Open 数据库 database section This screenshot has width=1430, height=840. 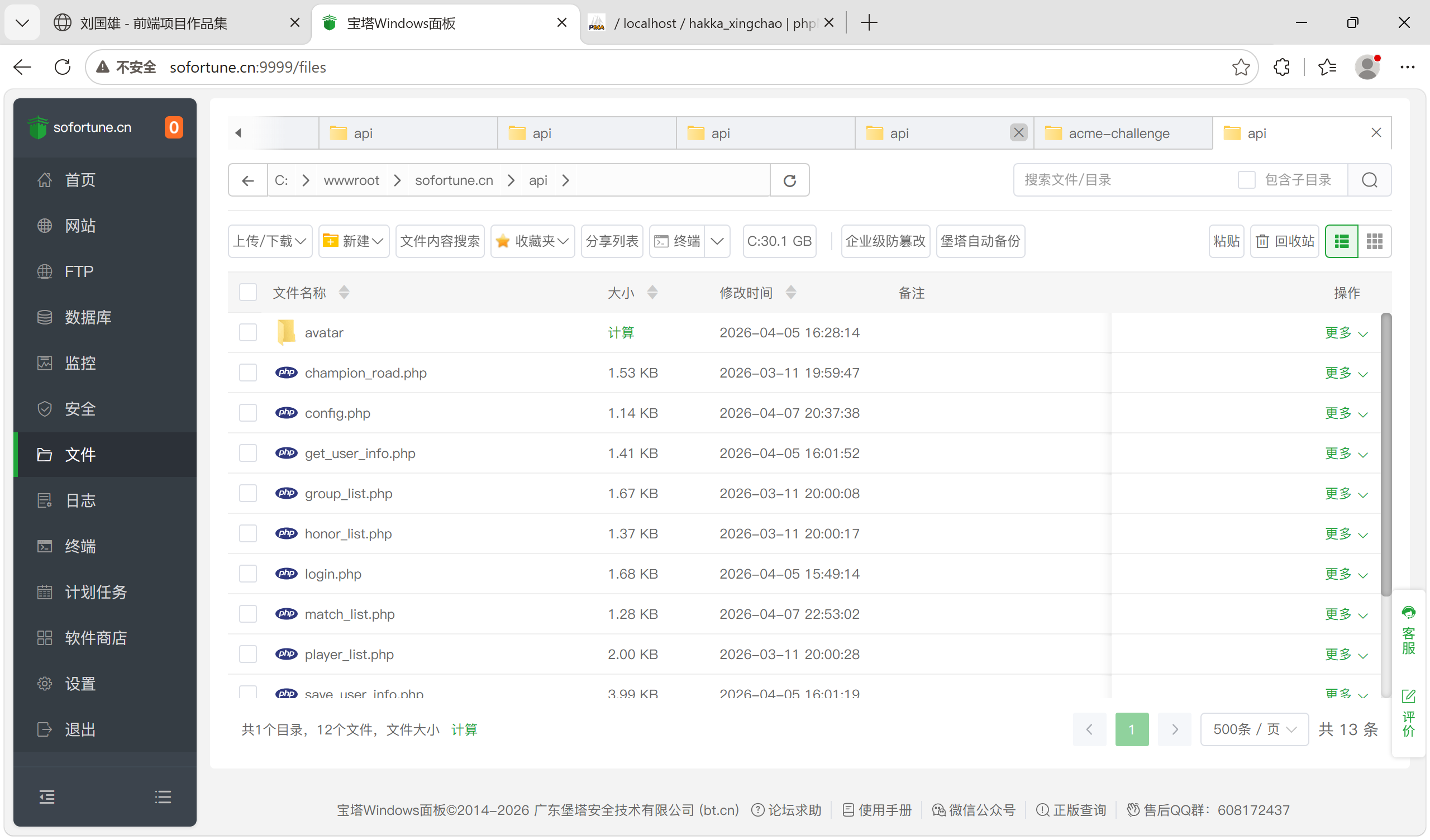click(x=105, y=317)
